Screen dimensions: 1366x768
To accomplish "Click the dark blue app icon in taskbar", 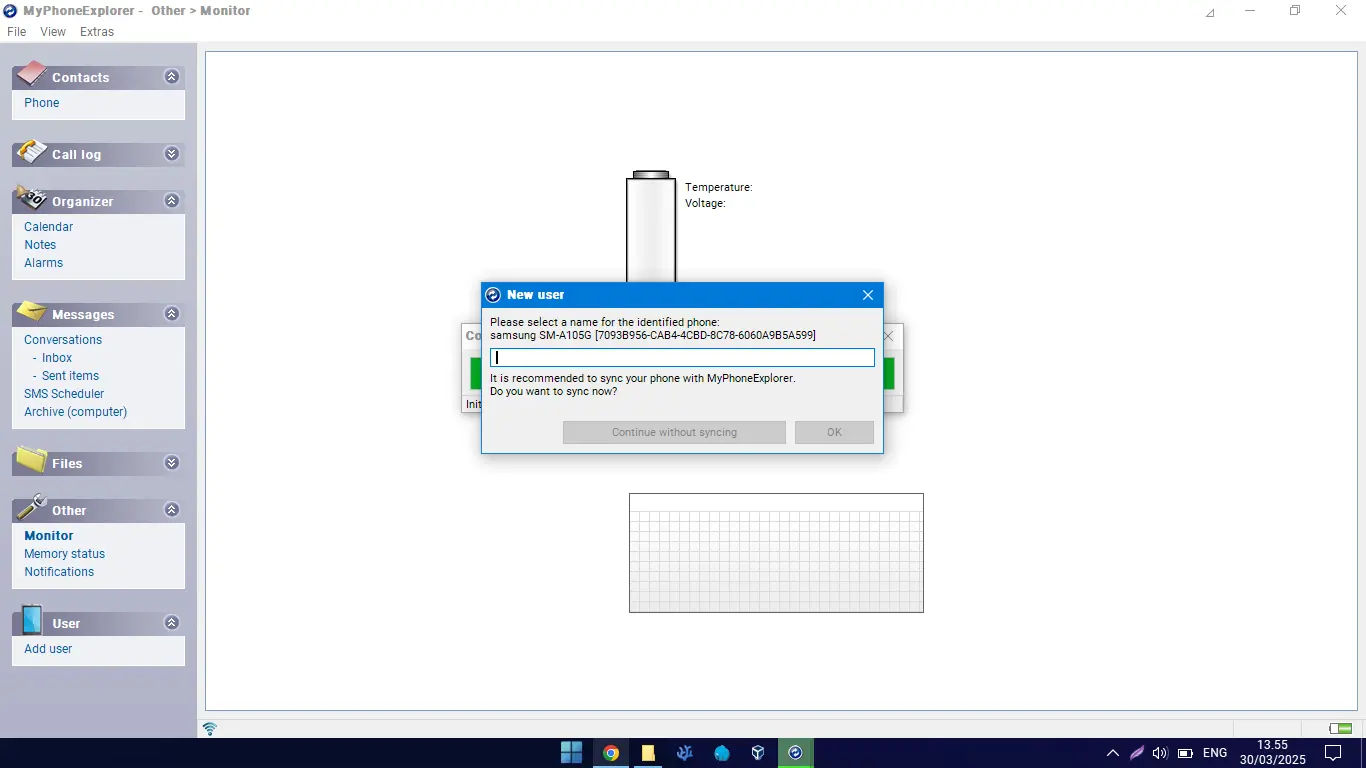I will (x=684, y=753).
